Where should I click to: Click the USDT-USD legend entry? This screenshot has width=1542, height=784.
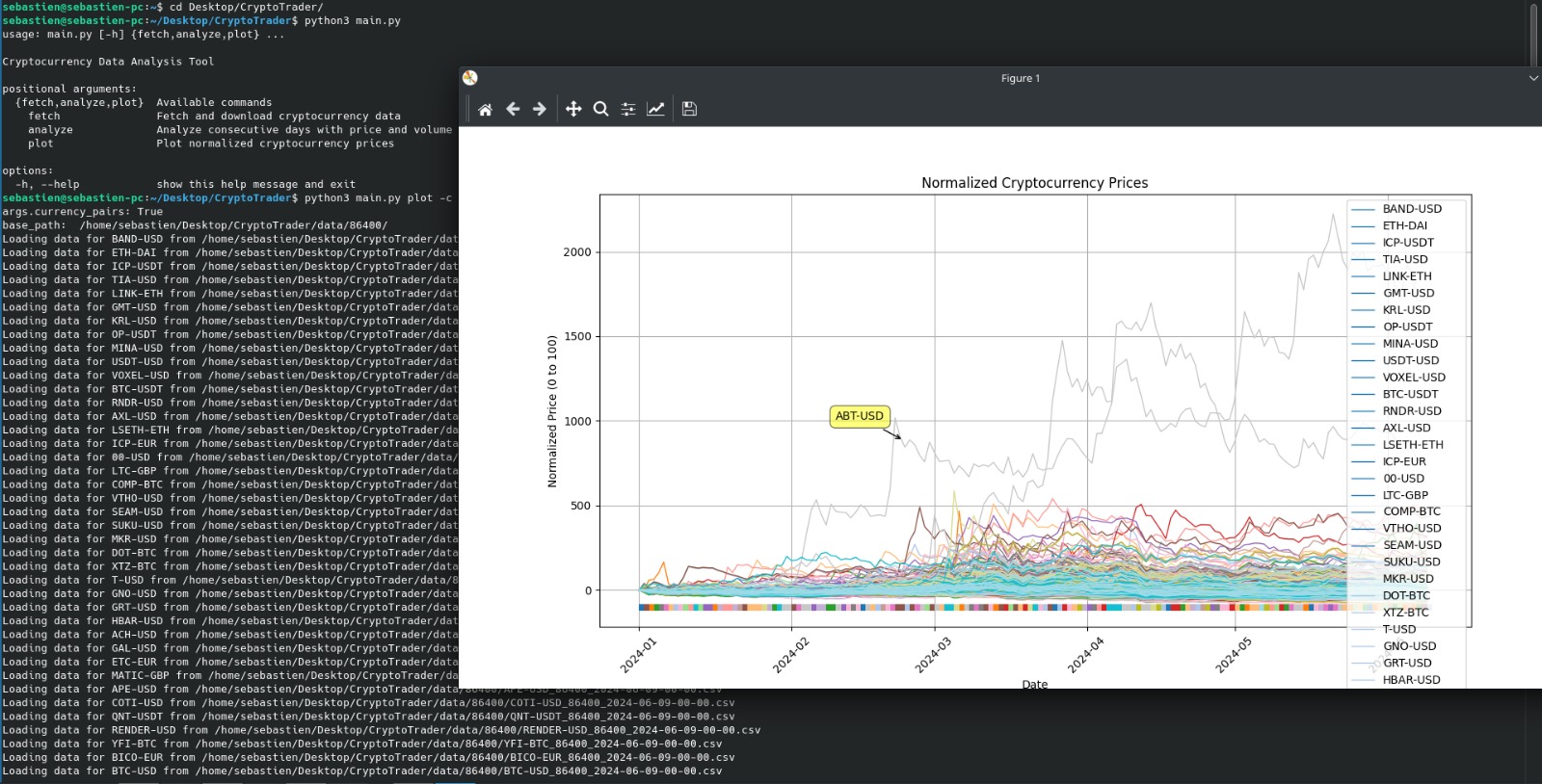click(1396, 360)
